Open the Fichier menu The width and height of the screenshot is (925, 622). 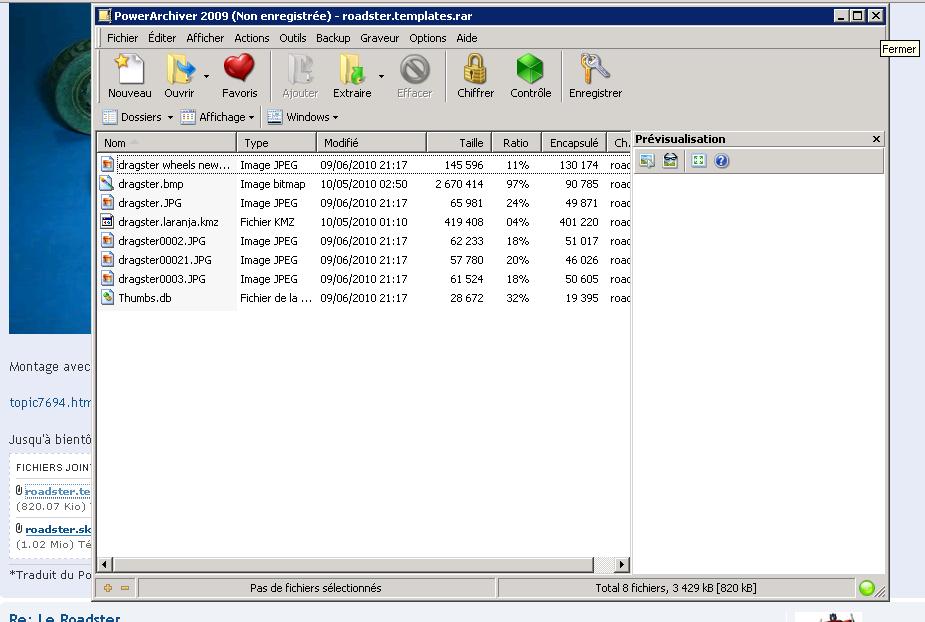point(122,38)
